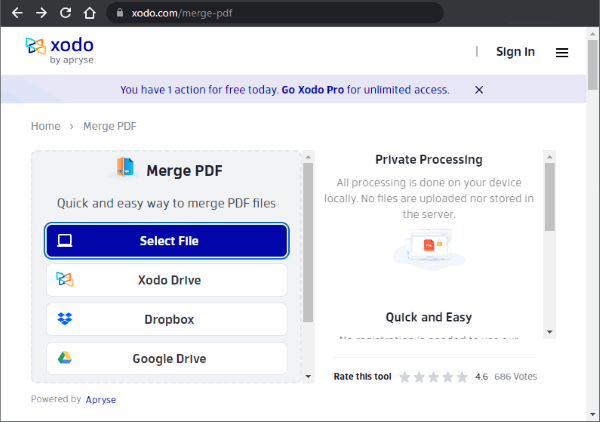Go to browser home page

tap(89, 14)
